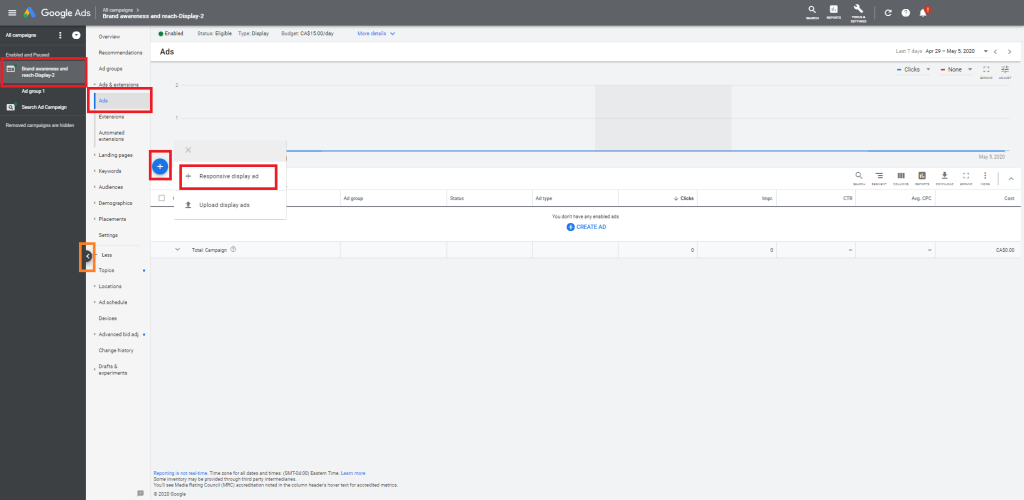Open Automated extensions page
1024x500 pixels.
tap(112, 136)
